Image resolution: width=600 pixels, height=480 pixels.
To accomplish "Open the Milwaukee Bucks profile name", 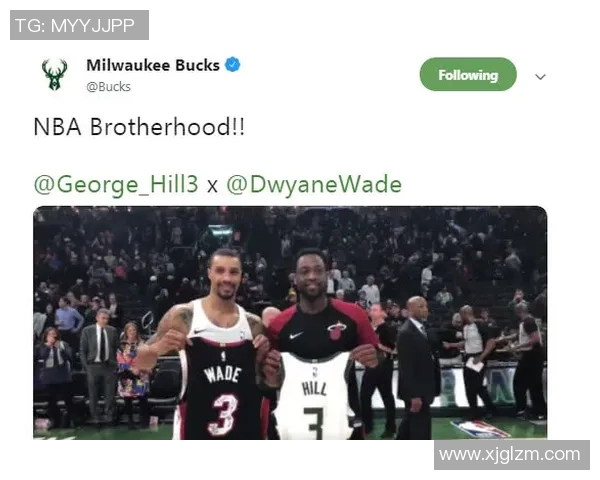I will [x=153, y=65].
